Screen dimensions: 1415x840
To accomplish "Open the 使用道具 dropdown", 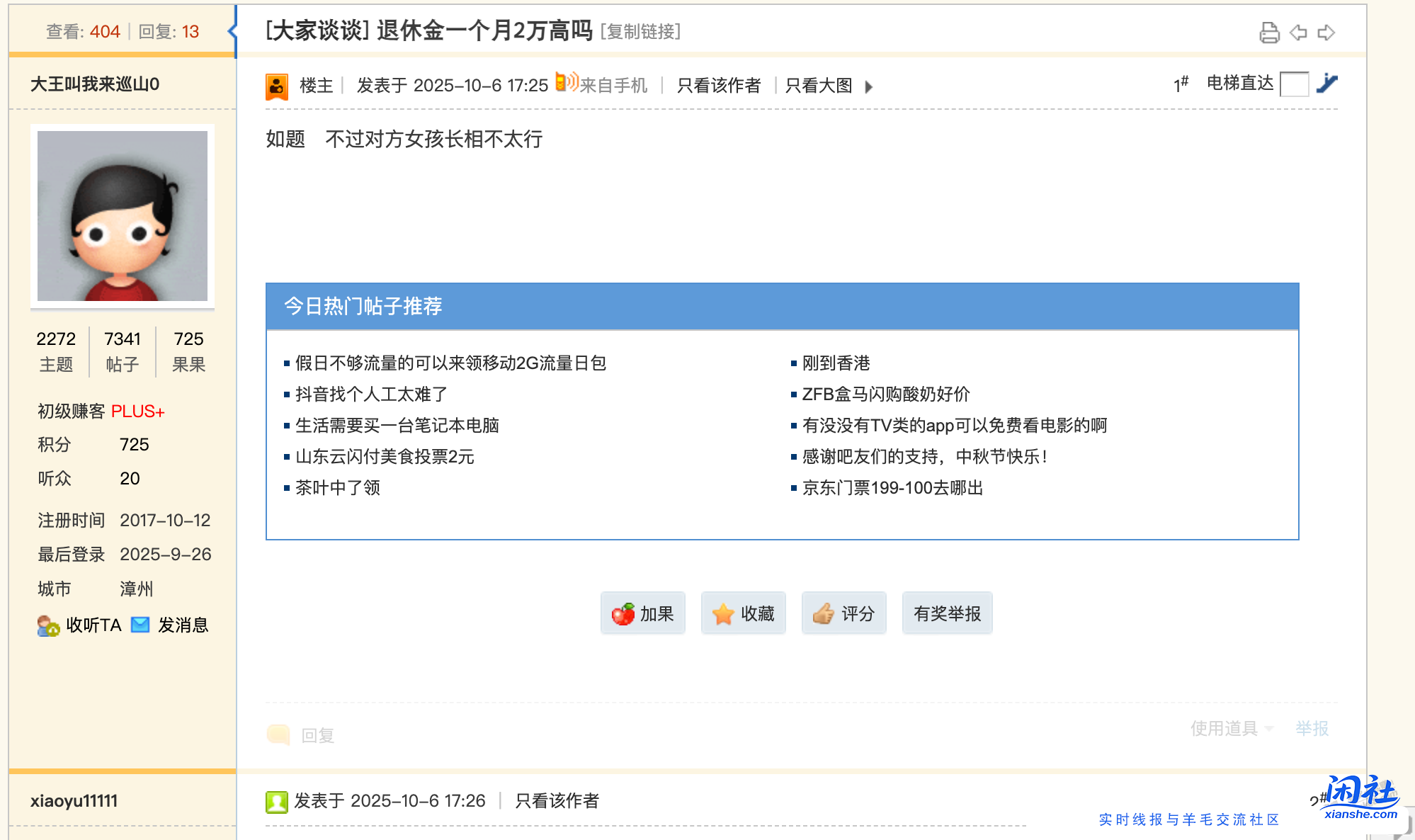I will (1229, 727).
